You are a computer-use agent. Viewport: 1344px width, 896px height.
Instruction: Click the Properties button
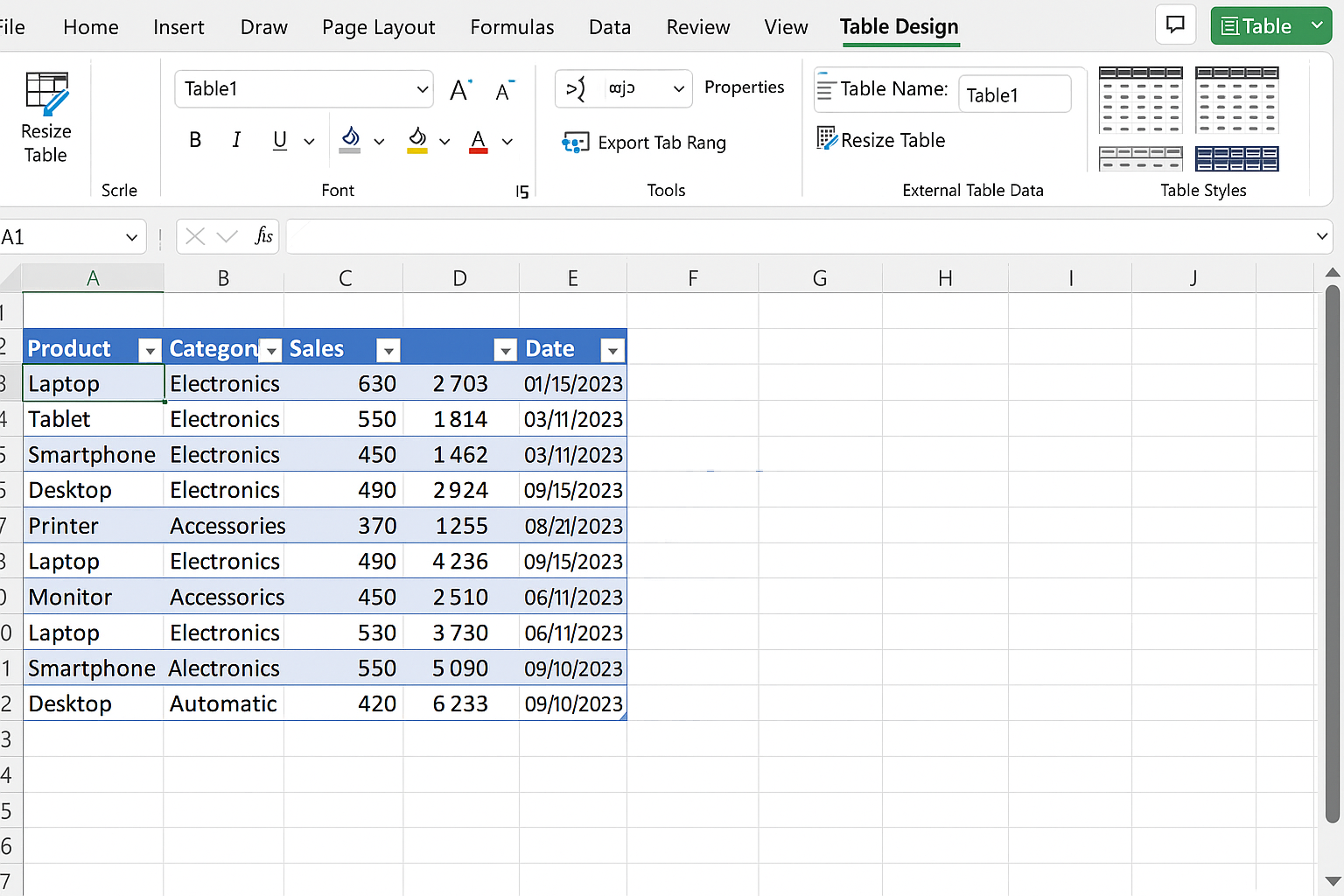click(744, 87)
